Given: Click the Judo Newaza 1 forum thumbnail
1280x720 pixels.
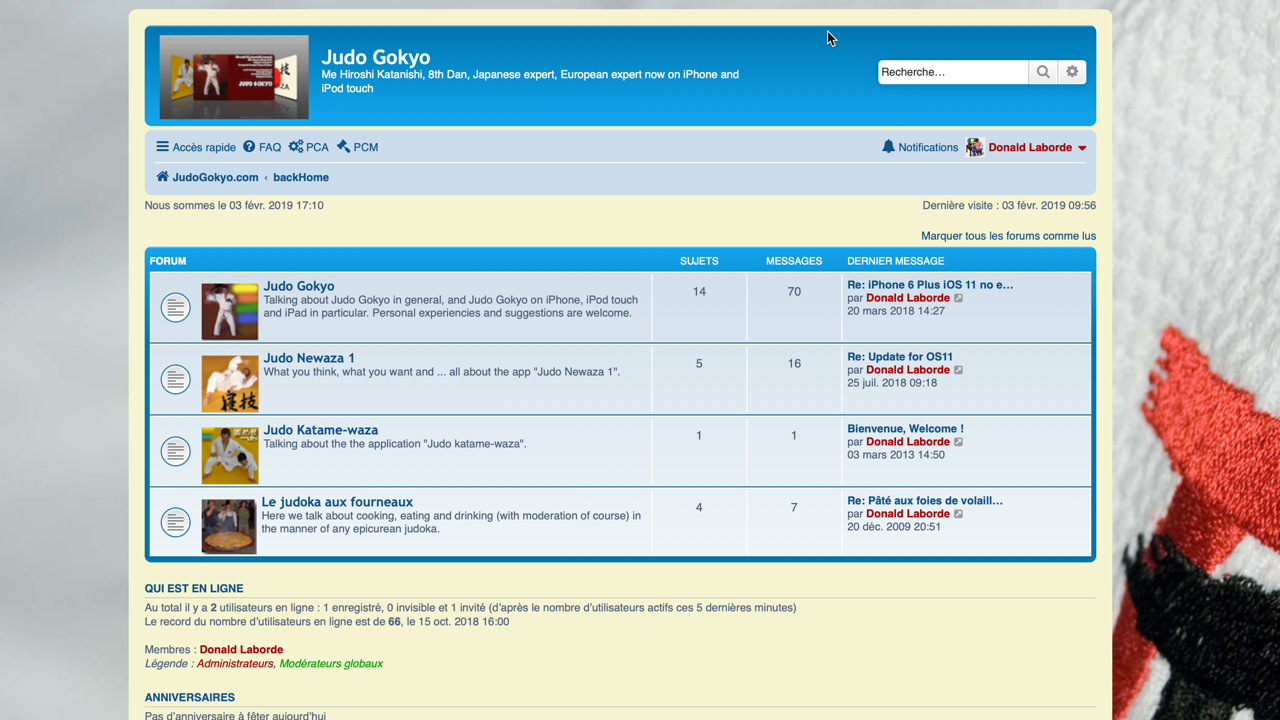Looking at the screenshot, I should [x=229, y=384].
